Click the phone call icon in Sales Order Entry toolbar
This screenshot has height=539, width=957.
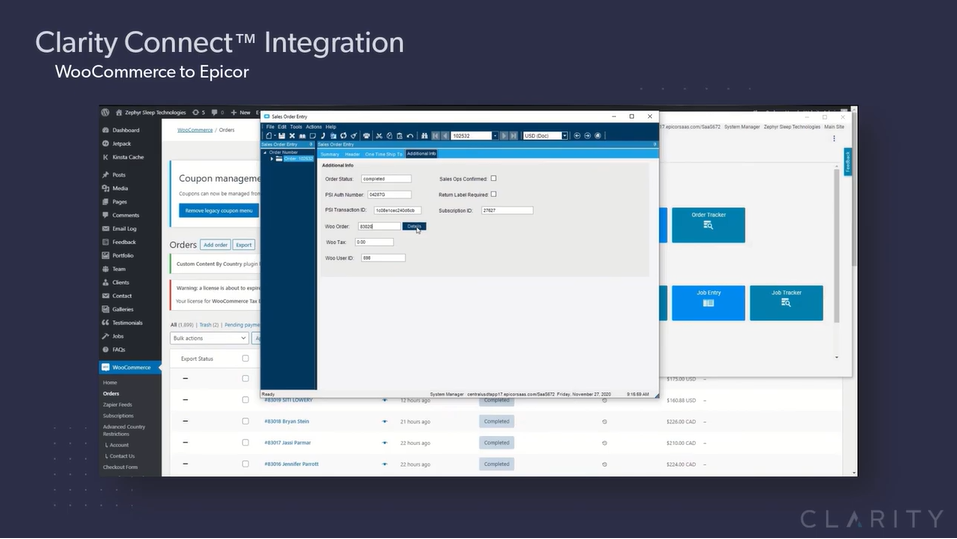pyautogui.click(x=322, y=136)
